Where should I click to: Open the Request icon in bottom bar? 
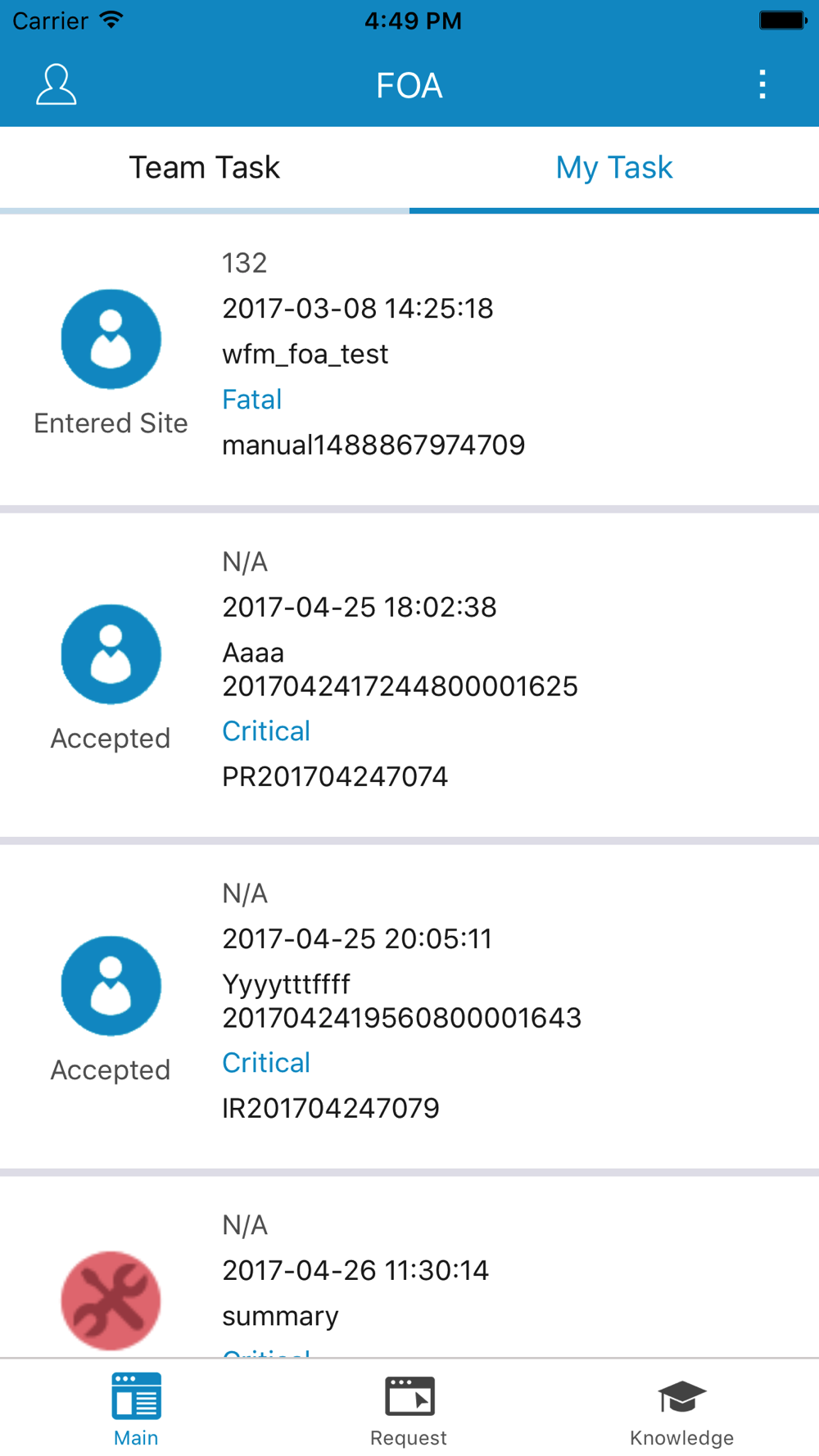[x=409, y=1397]
